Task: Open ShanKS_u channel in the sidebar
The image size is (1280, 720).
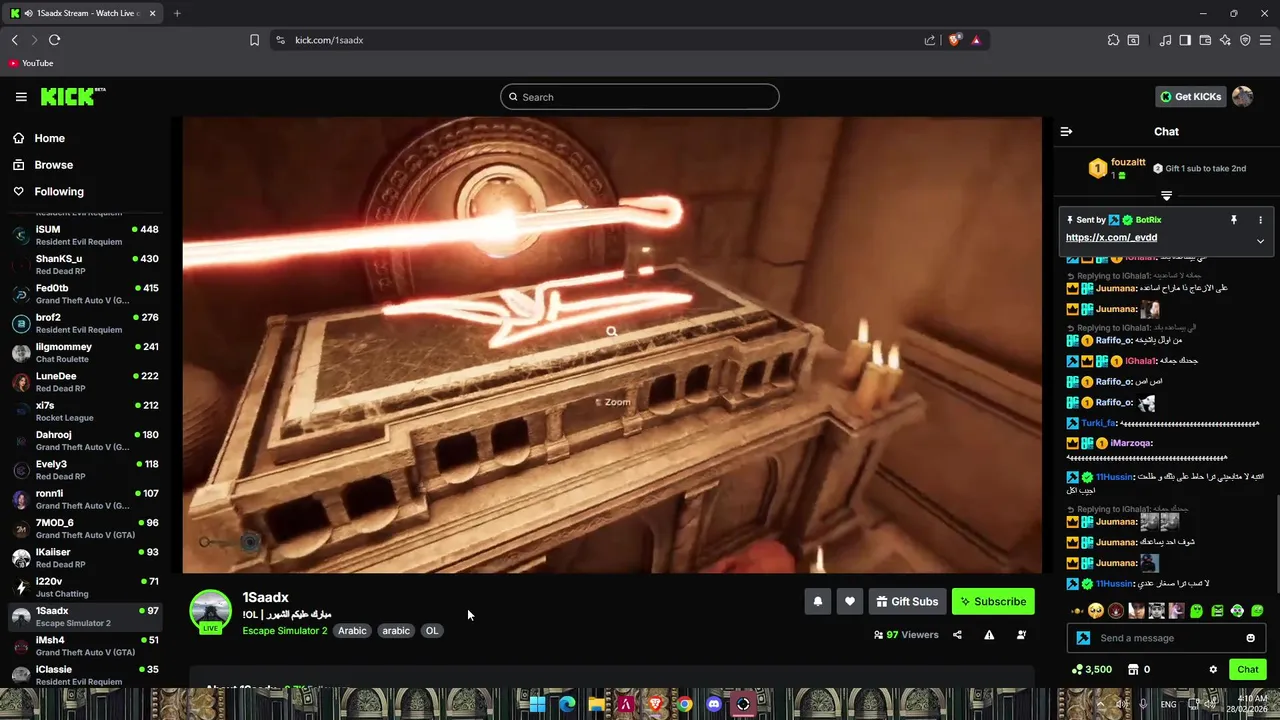Action: pyautogui.click(x=86, y=264)
